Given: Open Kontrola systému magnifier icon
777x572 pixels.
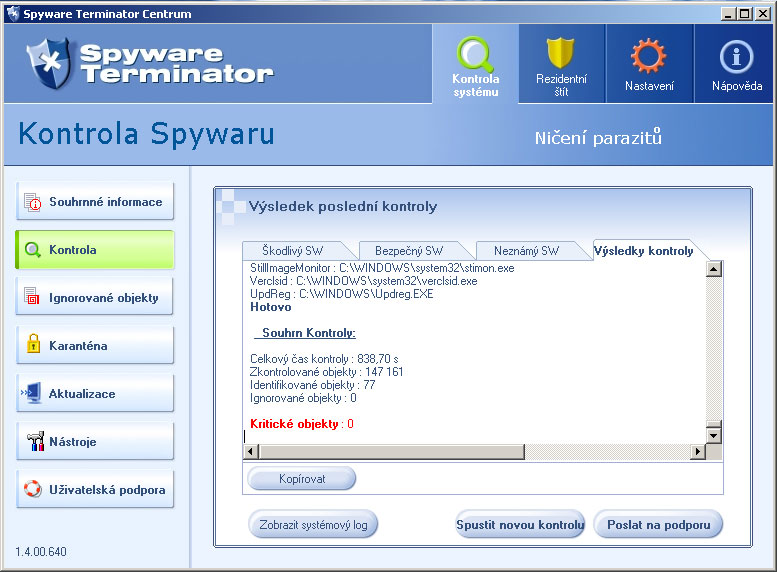Looking at the screenshot, I should click(475, 55).
